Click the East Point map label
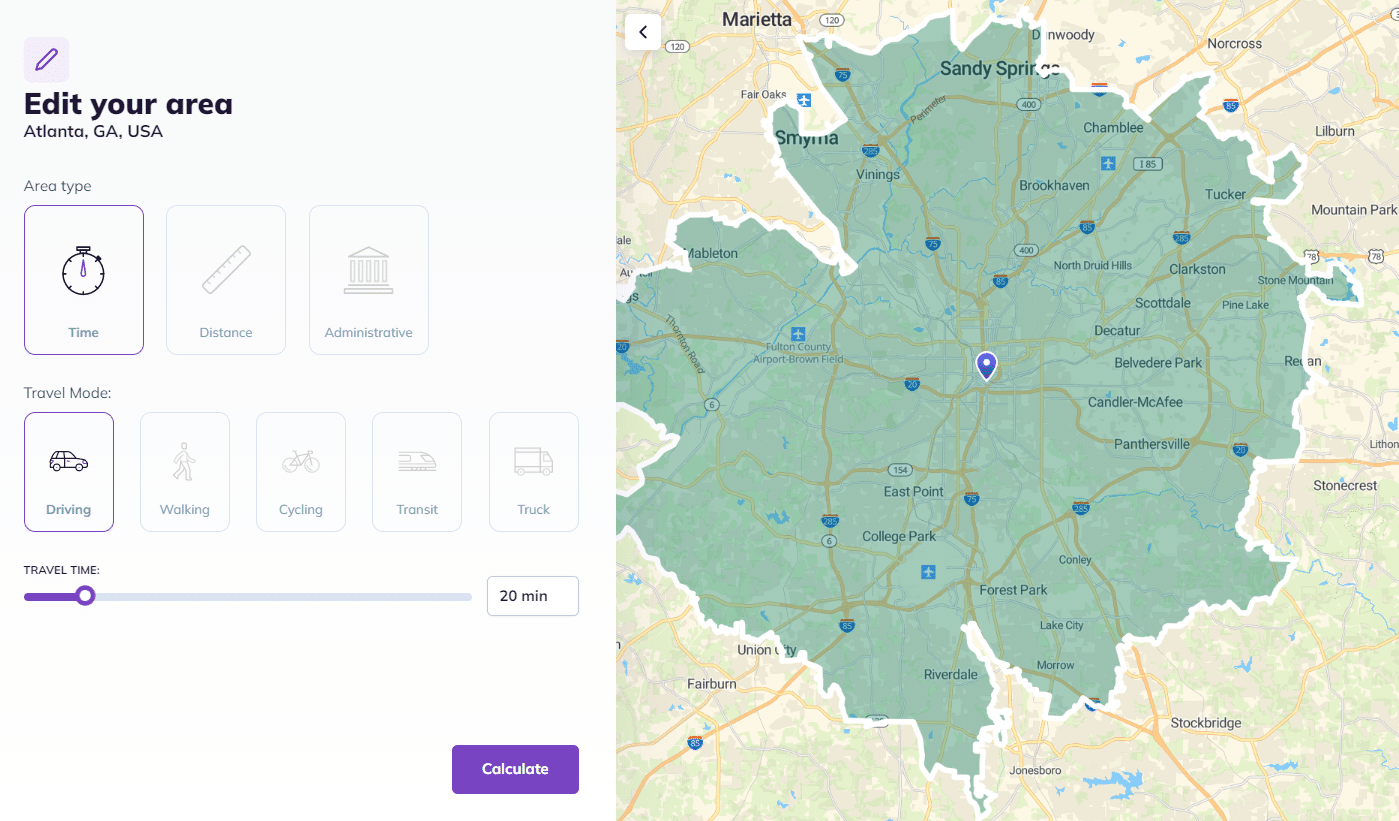This screenshot has width=1399, height=821. point(913,491)
